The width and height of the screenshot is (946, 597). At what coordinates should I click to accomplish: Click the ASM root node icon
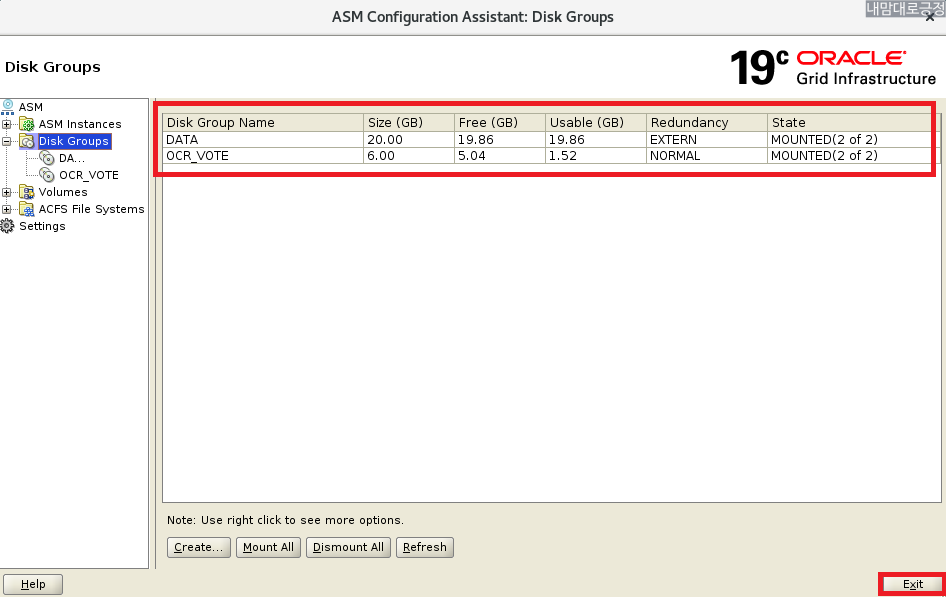pos(7,107)
